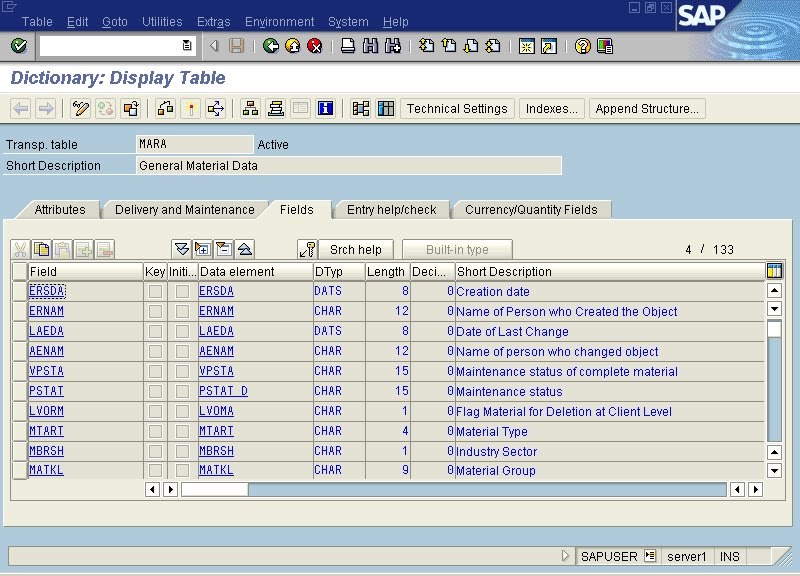Viewport: 800px width, 576px height.
Task: Toggle Key checkbox for ERSDA row
Action: pos(155,291)
